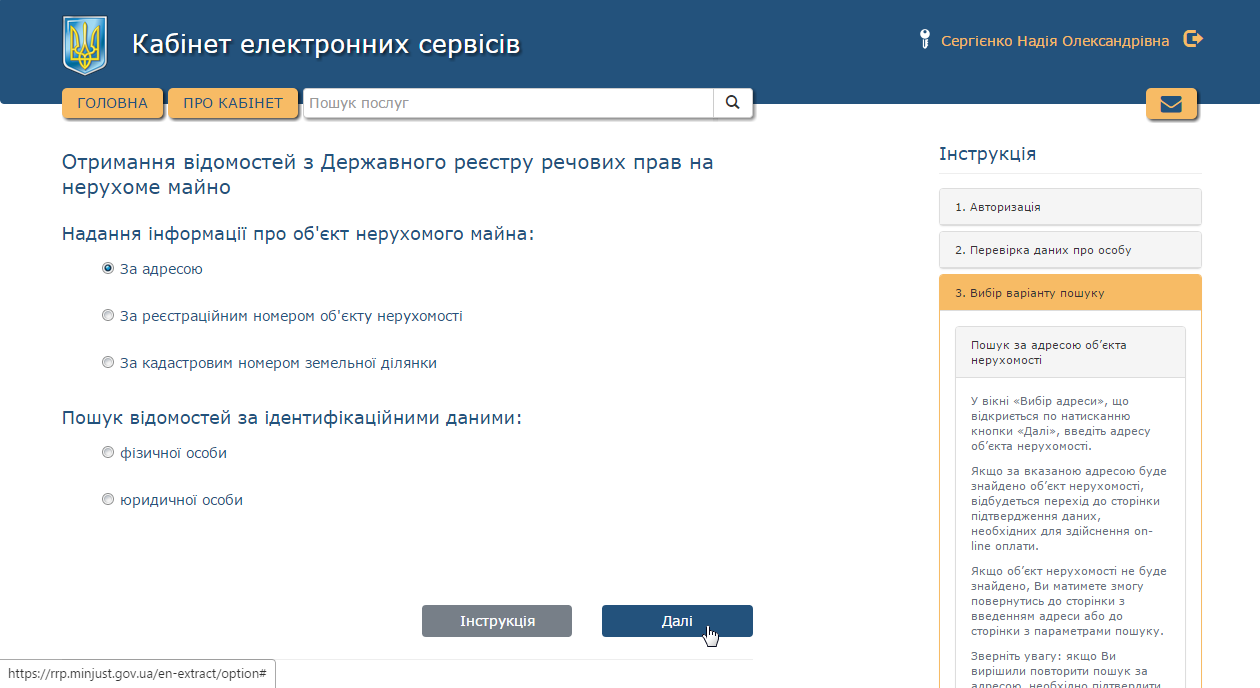Image resolution: width=1260 pixels, height=688 pixels.
Task: Click the logout icon in the header
Action: click(x=1193, y=39)
